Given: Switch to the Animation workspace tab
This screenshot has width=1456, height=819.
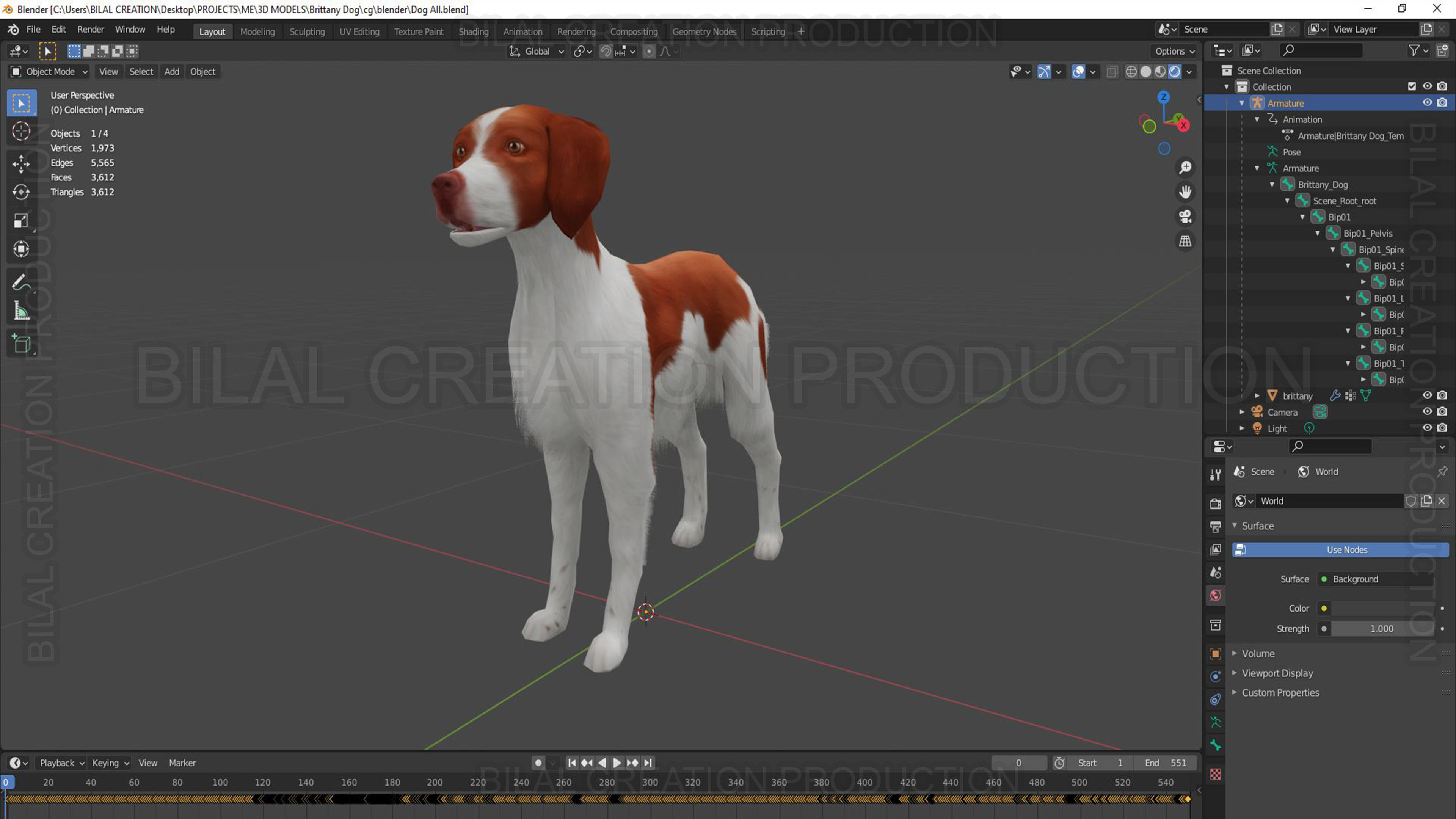Looking at the screenshot, I should coord(522,31).
